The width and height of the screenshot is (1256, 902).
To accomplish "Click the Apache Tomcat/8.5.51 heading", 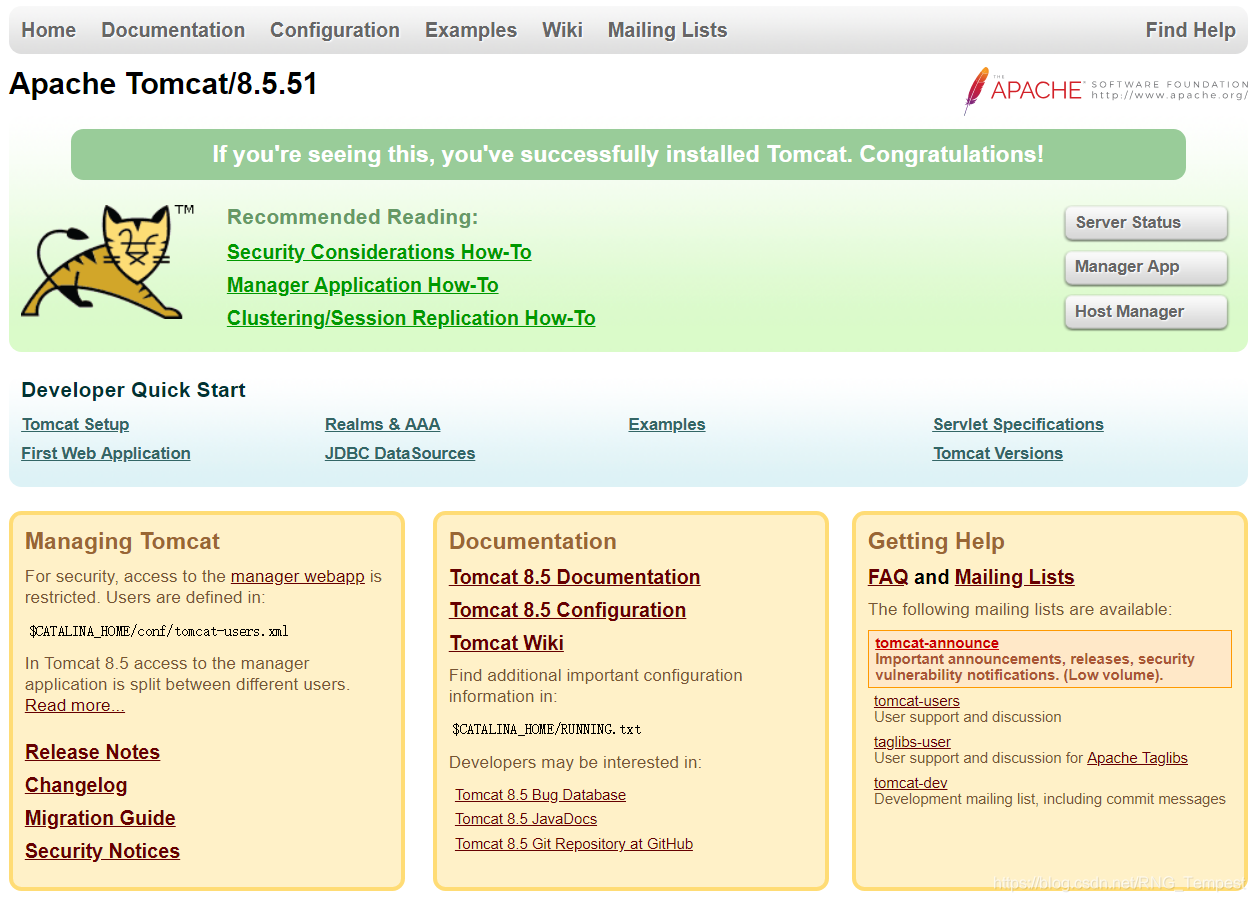I will 163,84.
